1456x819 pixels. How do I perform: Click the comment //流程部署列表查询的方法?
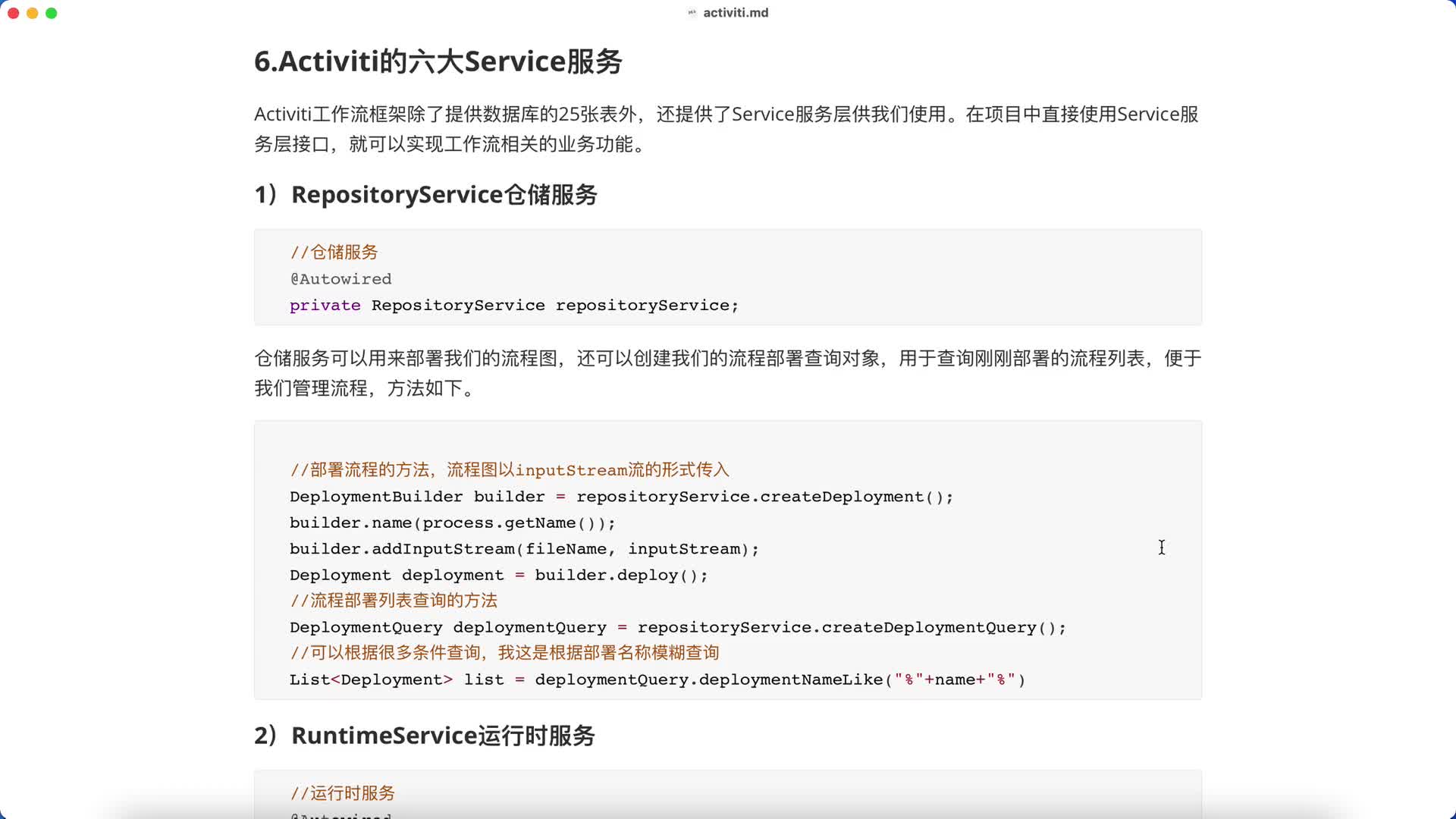[x=394, y=601]
